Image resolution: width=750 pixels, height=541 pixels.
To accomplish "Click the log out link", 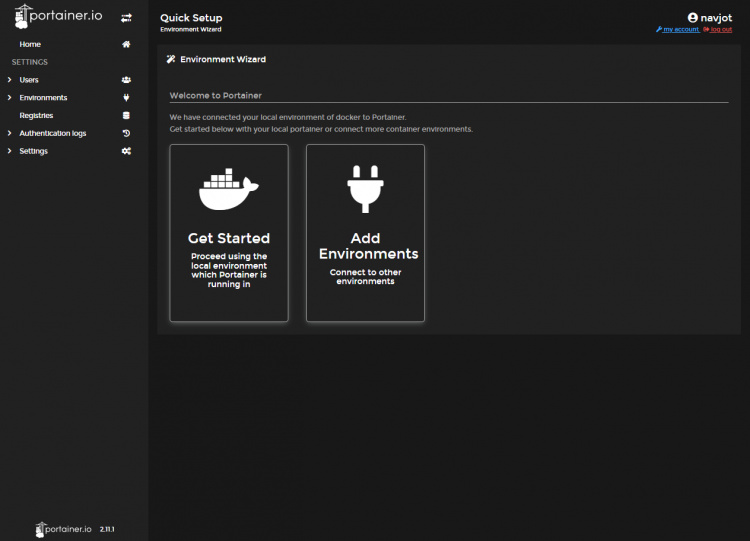I will pos(720,30).
